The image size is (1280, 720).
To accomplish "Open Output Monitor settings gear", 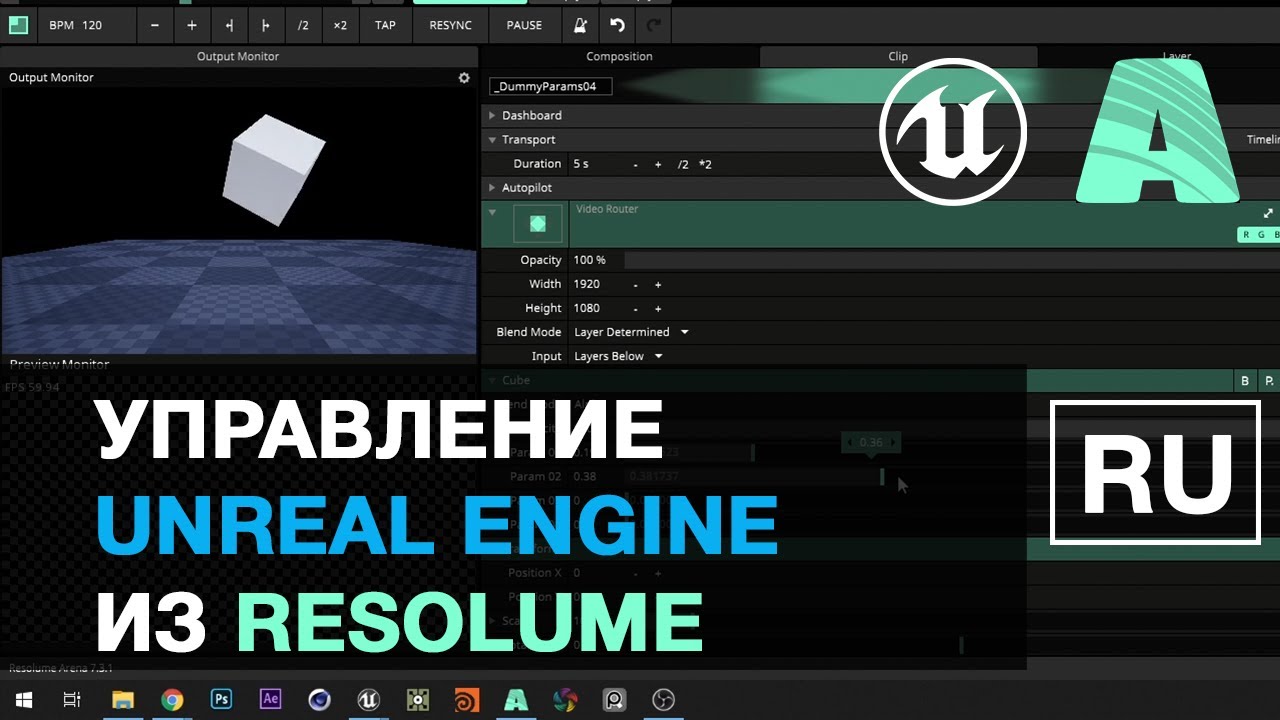I will pos(464,77).
